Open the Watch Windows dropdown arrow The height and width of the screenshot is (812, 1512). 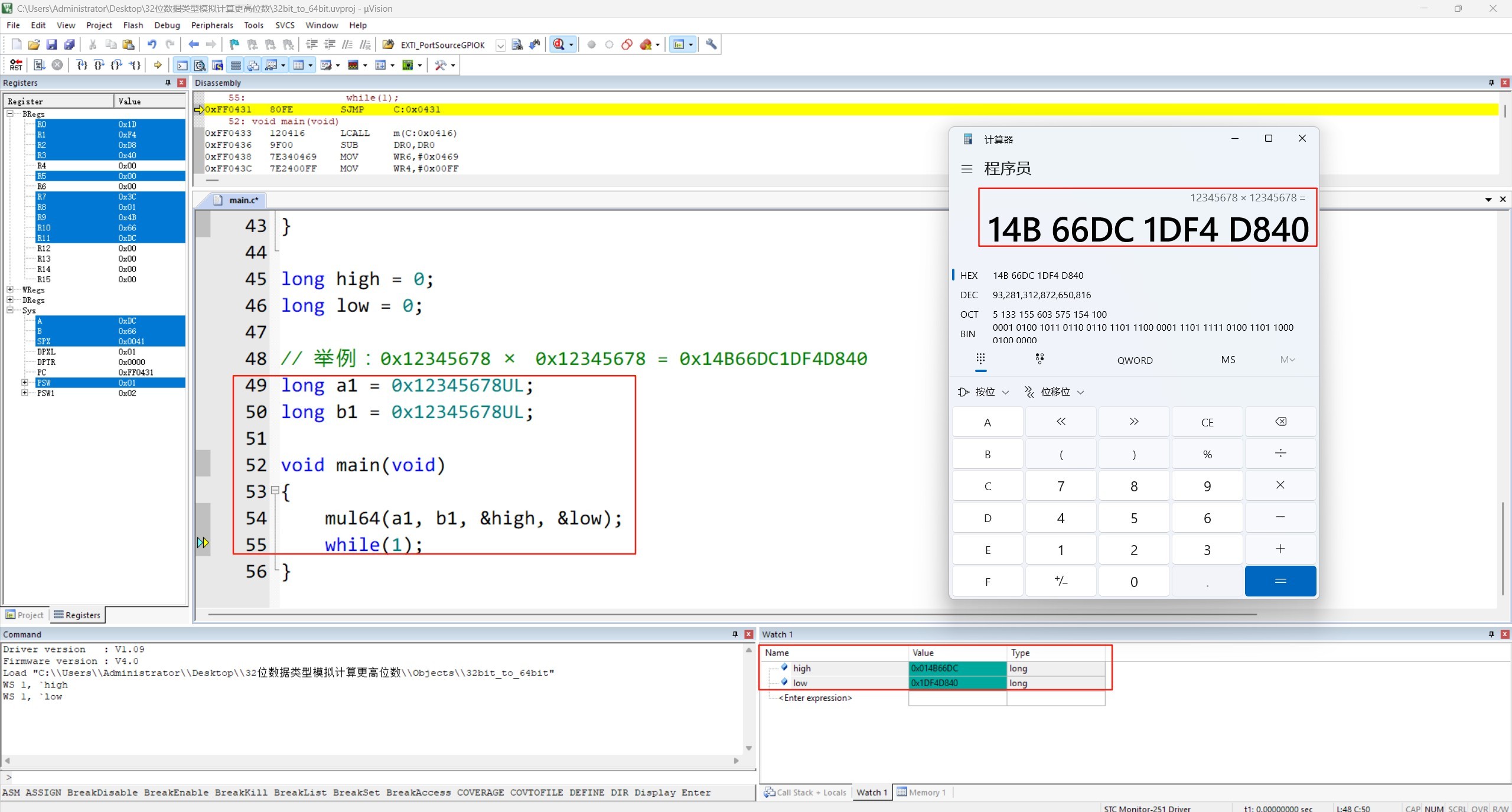(283, 65)
